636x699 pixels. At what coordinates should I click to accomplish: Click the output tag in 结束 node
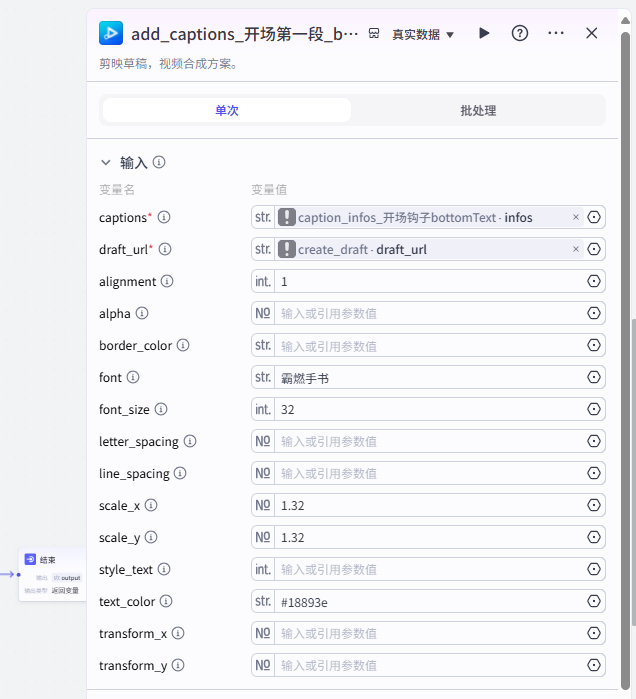pyautogui.click(x=67, y=578)
